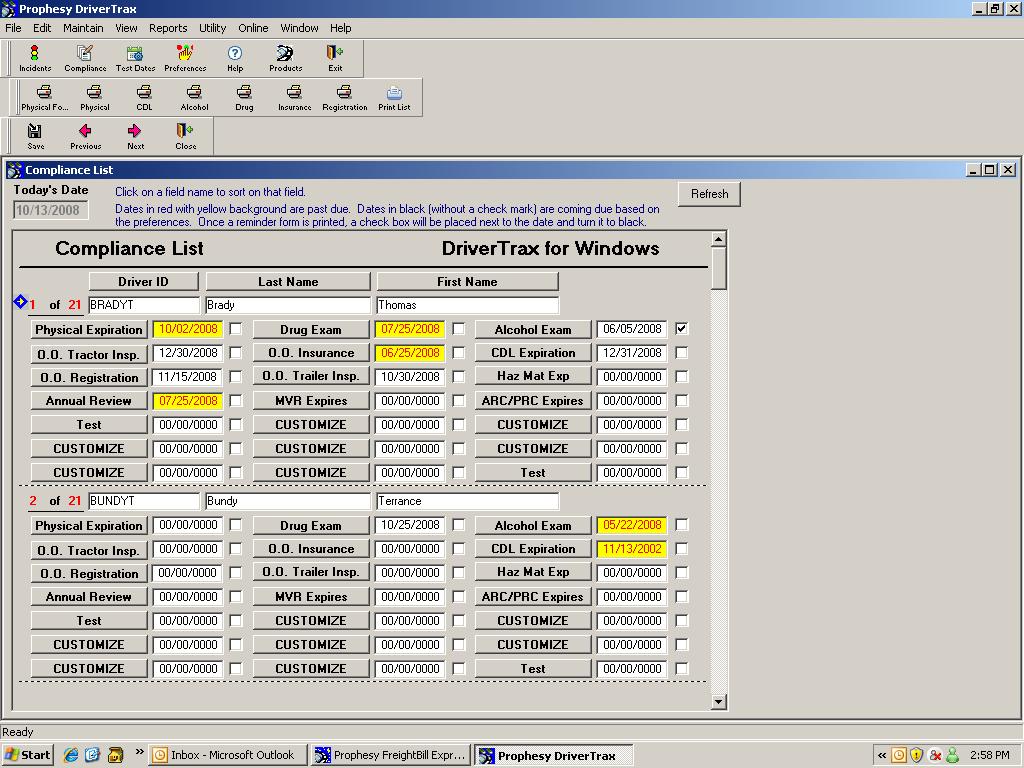Print the Physical Form reminder
The image size is (1024, 768).
[44, 98]
